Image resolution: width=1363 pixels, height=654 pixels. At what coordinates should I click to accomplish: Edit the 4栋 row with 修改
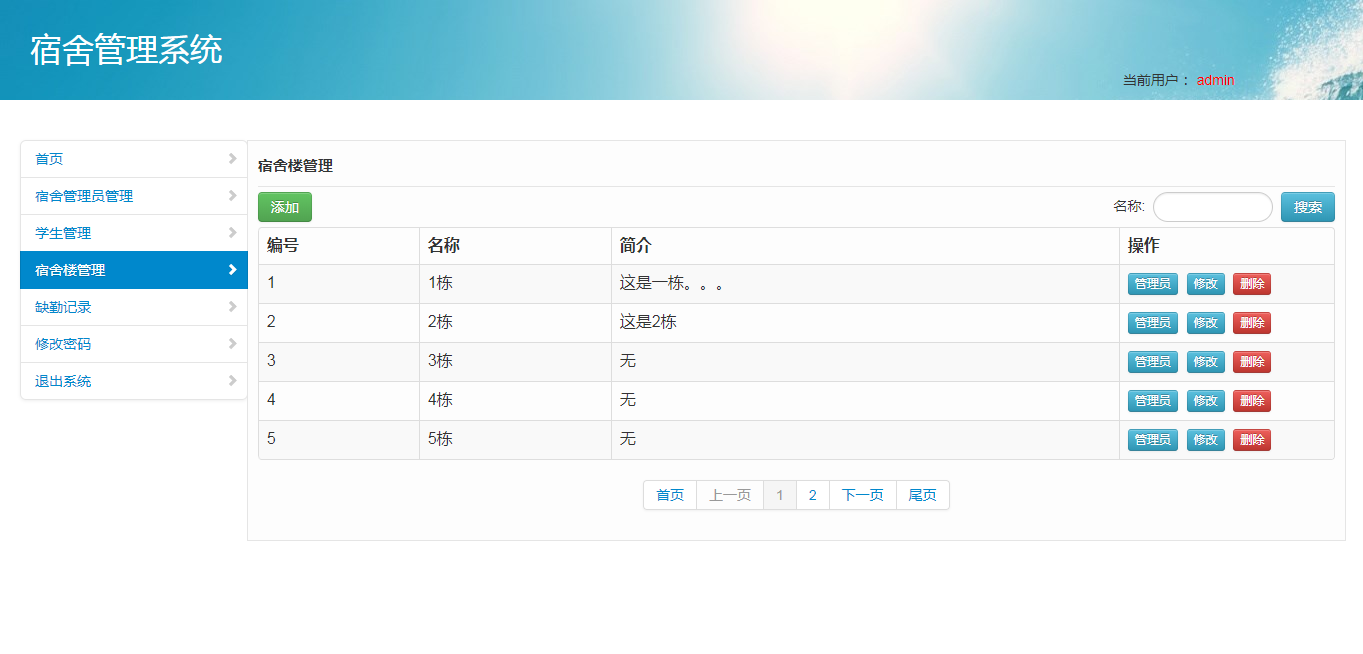pos(1206,401)
